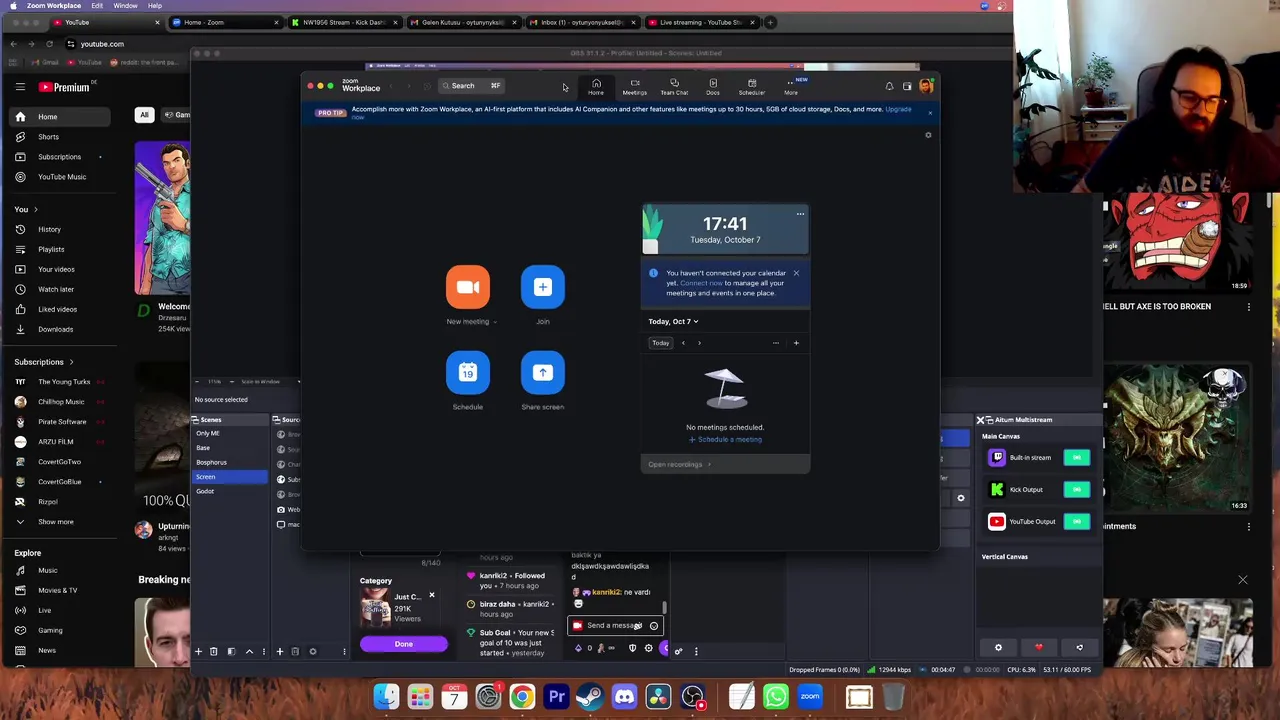Remove the Just Chatting category
This screenshot has height=720, width=1280.
(432, 596)
